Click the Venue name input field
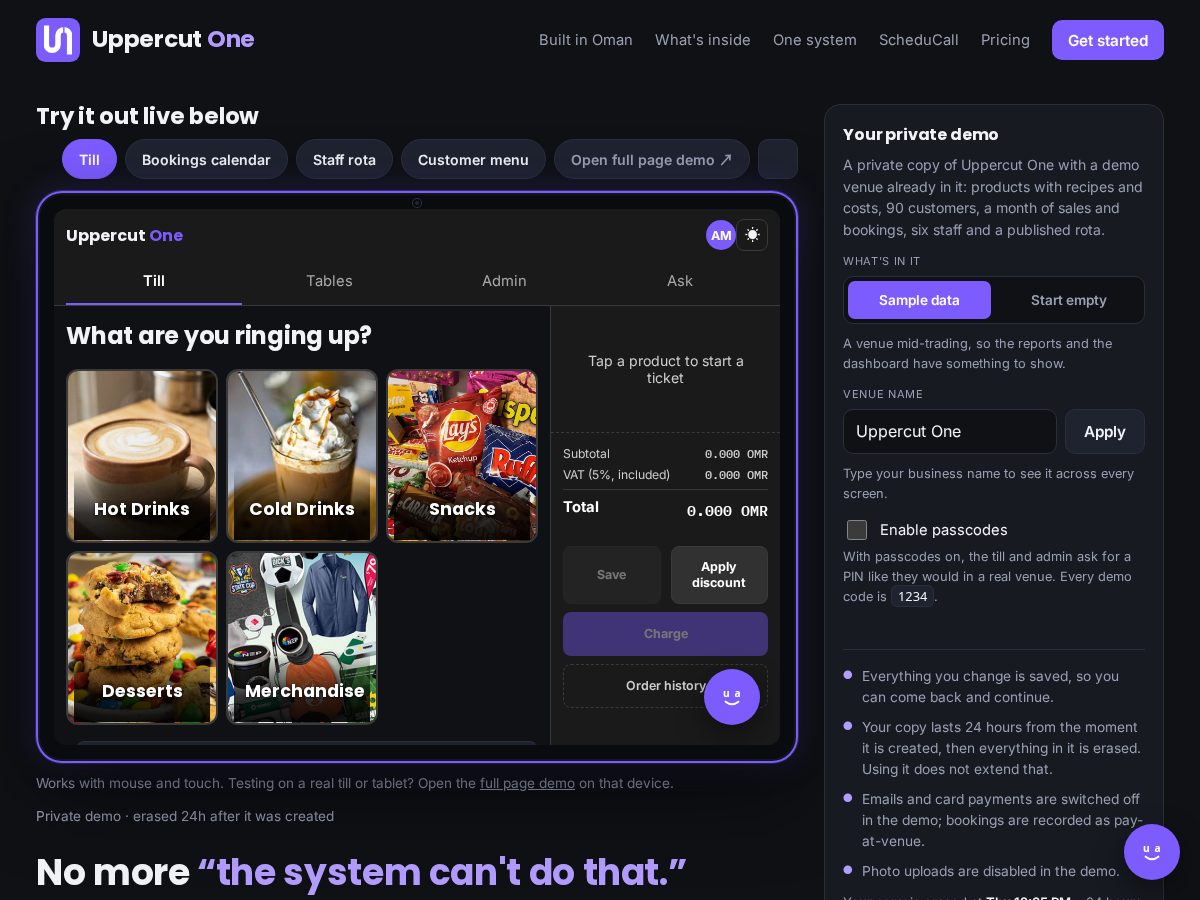Viewport: 1200px width, 900px height. (x=950, y=432)
